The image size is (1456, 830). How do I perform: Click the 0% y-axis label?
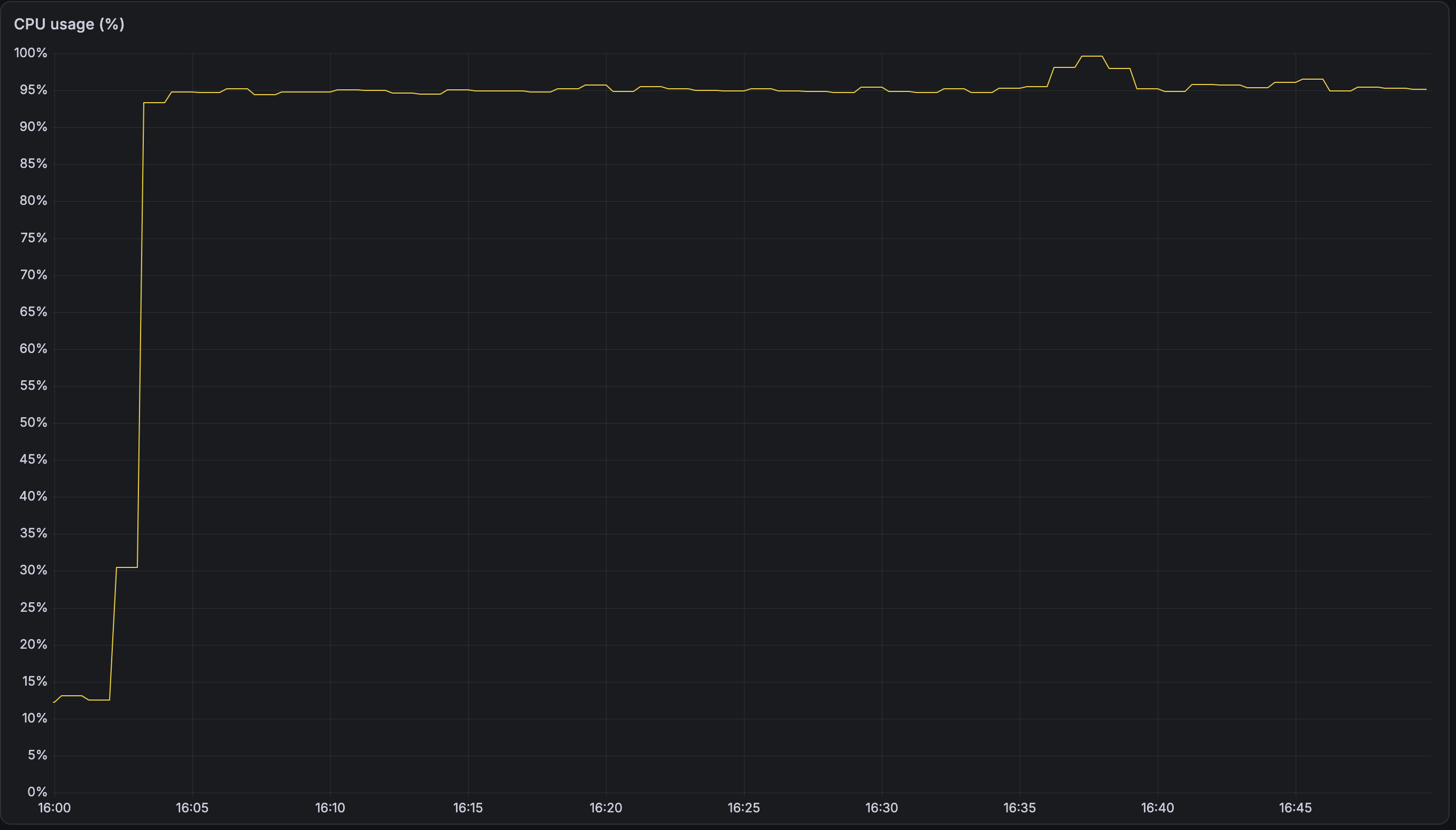(x=37, y=792)
